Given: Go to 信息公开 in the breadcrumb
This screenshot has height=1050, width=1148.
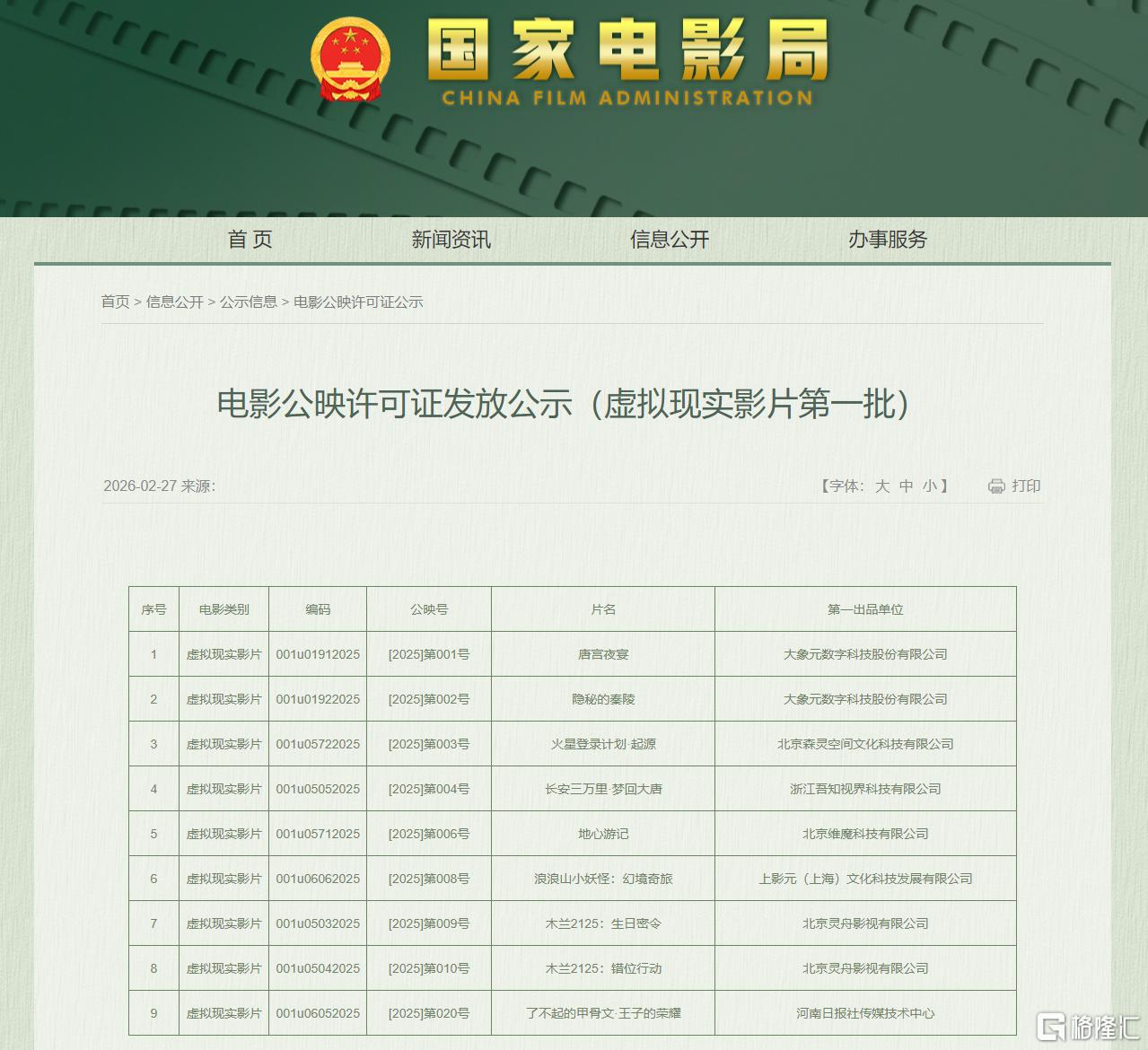Looking at the screenshot, I should (x=175, y=302).
